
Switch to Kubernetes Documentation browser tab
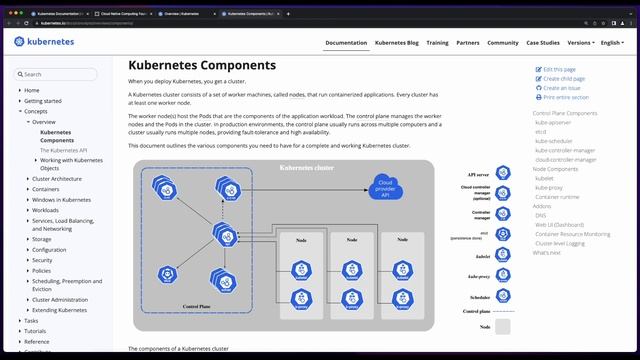(x=60, y=13)
